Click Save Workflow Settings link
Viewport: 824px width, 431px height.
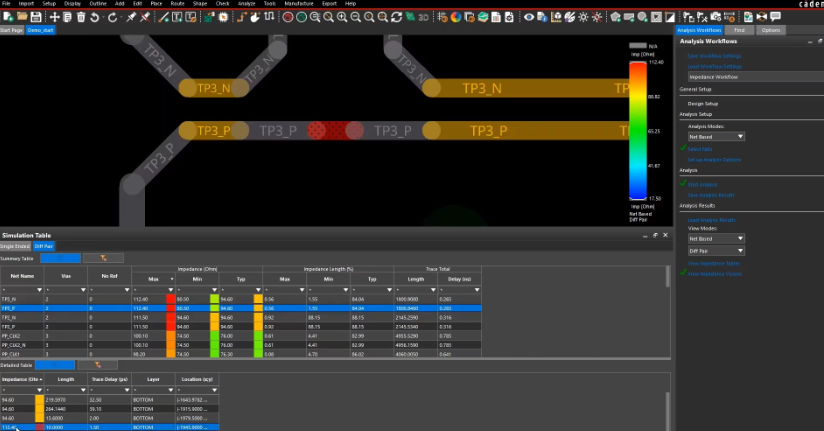tap(714, 56)
